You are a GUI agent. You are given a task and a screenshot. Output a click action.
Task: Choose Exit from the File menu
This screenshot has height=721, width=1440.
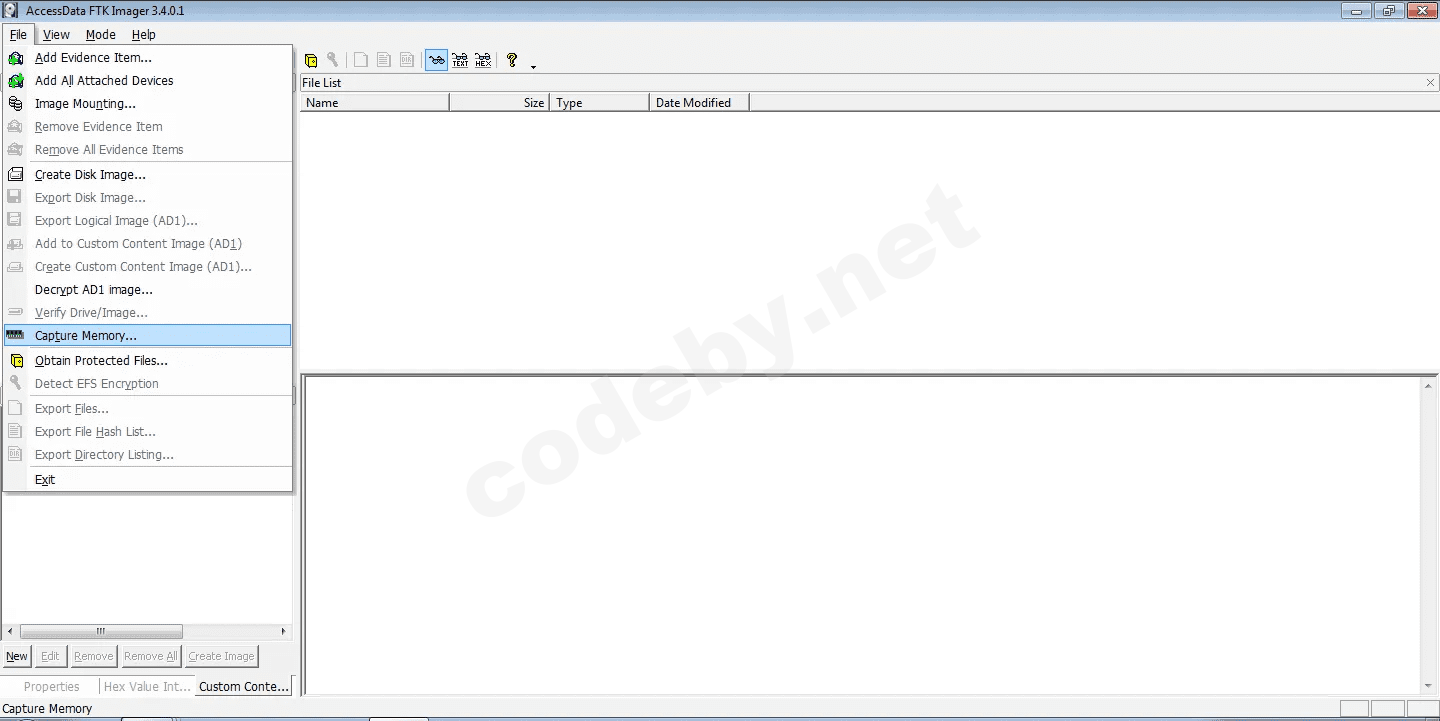[x=147, y=480]
